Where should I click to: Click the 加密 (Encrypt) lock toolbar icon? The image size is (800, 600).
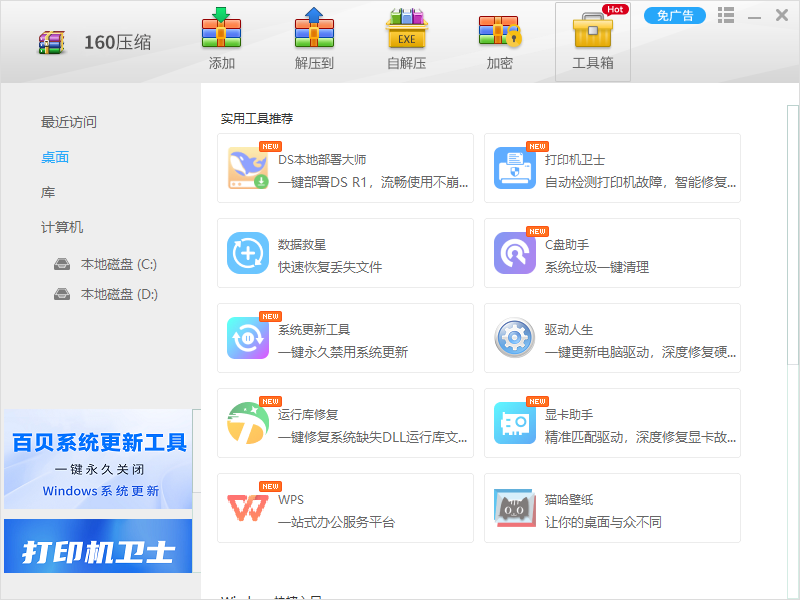499,31
